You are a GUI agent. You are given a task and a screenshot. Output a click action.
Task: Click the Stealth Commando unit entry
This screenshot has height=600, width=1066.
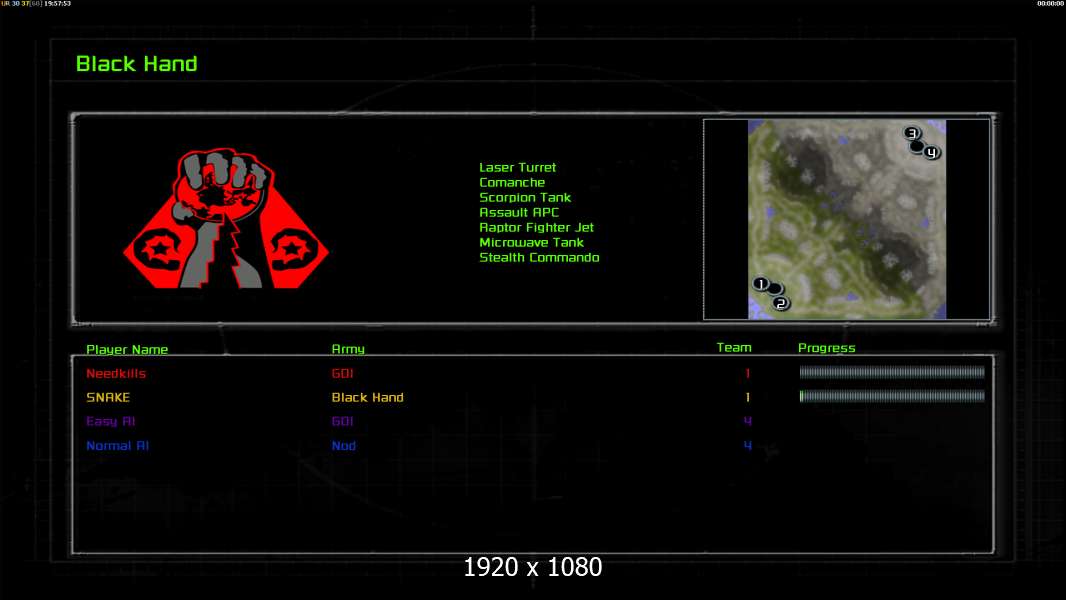[539, 257]
